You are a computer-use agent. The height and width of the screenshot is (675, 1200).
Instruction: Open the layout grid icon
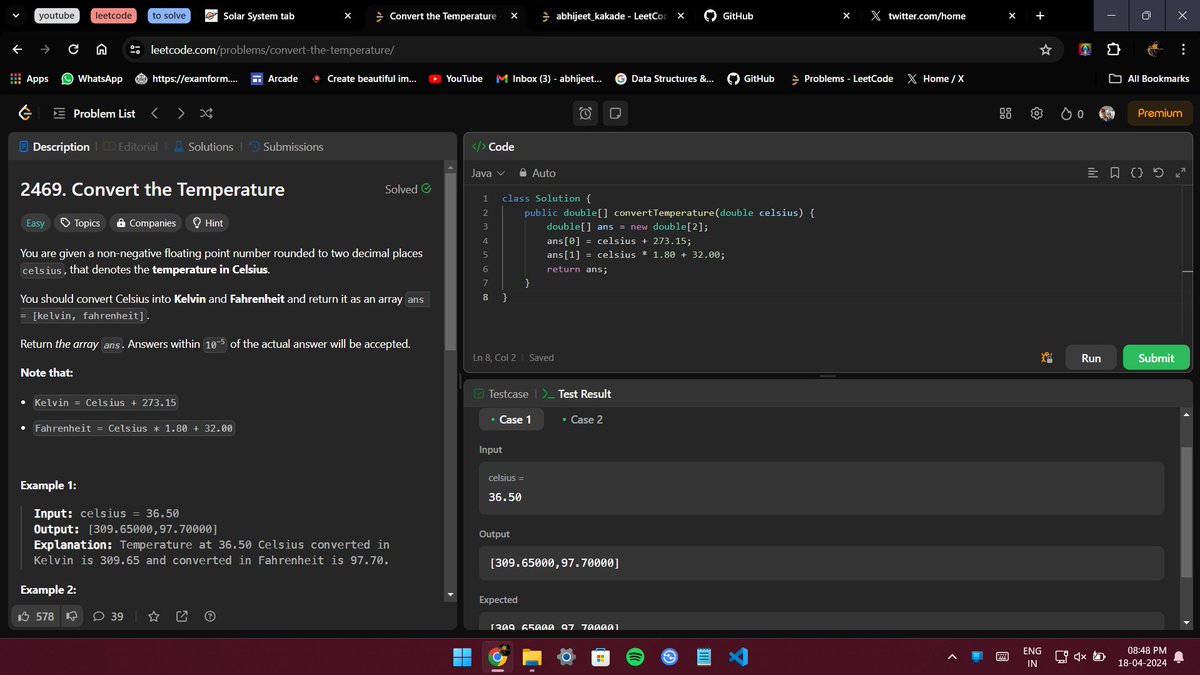pyautogui.click(x=1006, y=113)
